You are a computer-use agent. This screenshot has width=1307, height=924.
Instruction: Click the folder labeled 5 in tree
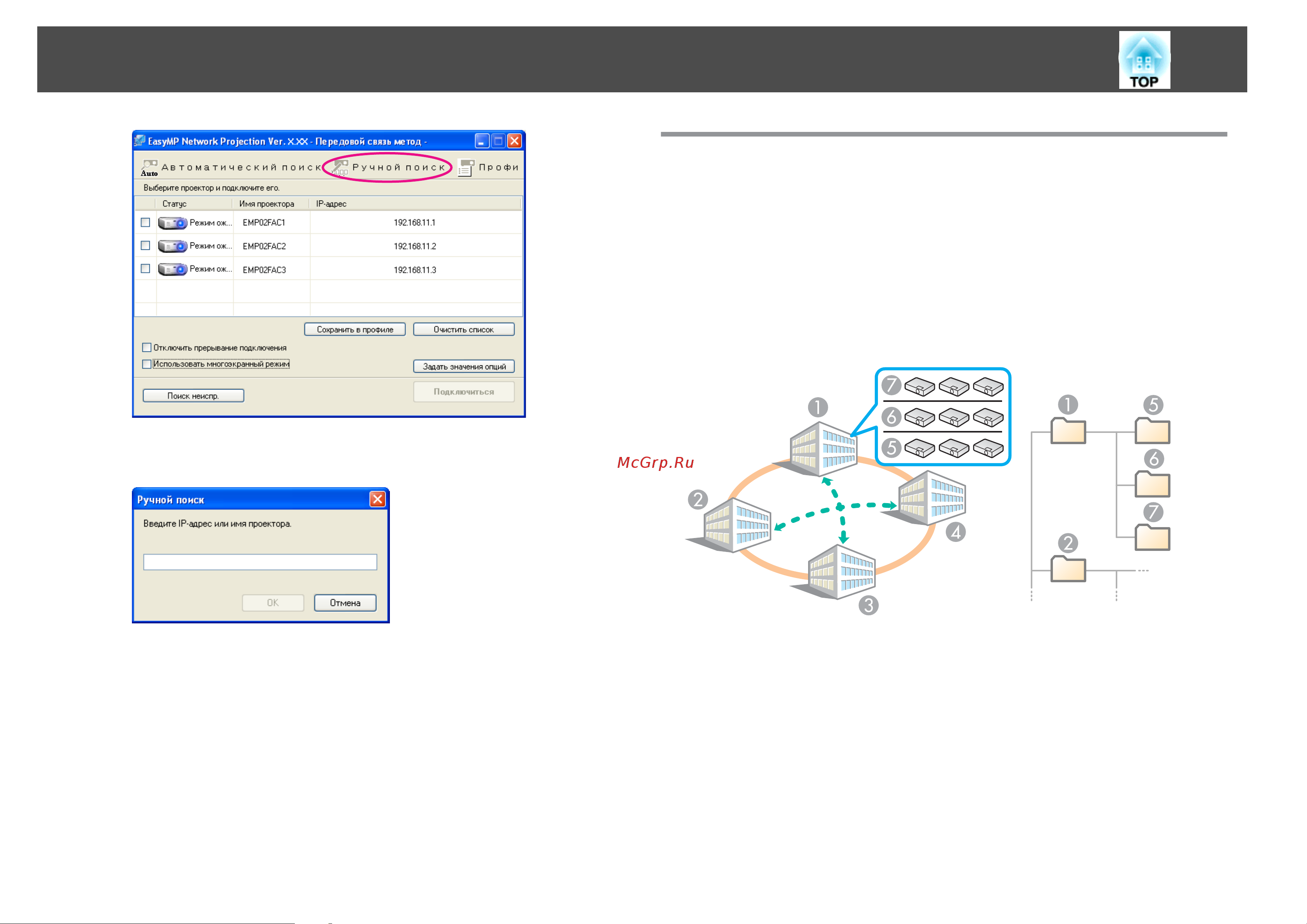click(1152, 431)
